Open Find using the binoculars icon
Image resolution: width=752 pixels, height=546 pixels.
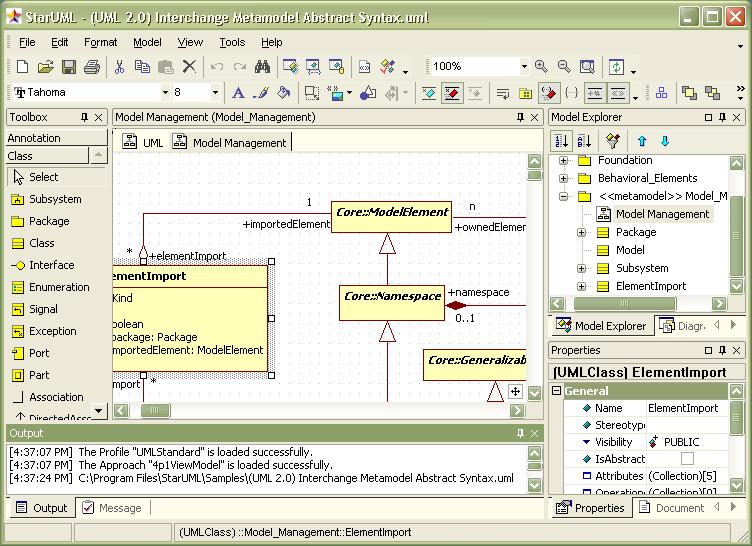click(262, 67)
